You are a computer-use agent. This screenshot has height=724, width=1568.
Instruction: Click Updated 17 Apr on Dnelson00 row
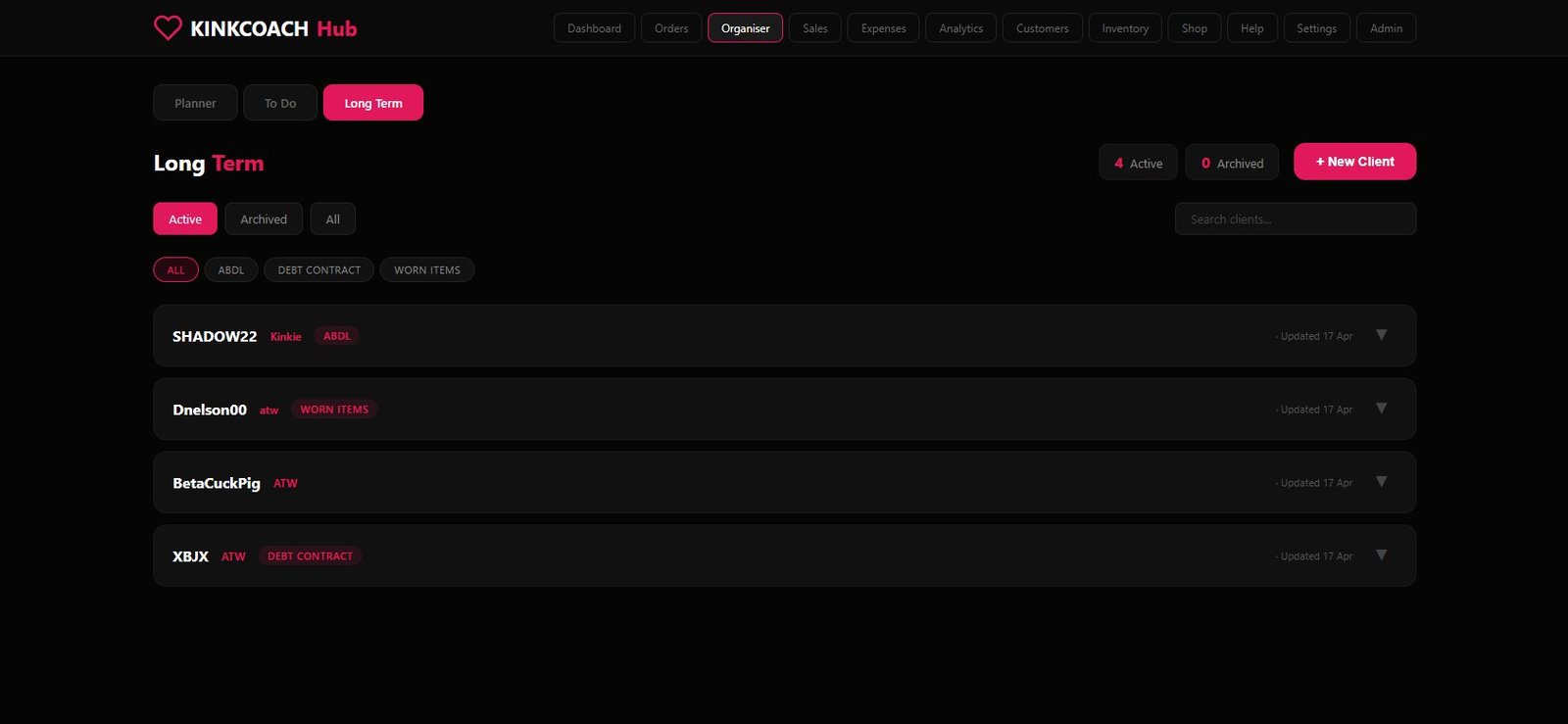pos(1315,410)
